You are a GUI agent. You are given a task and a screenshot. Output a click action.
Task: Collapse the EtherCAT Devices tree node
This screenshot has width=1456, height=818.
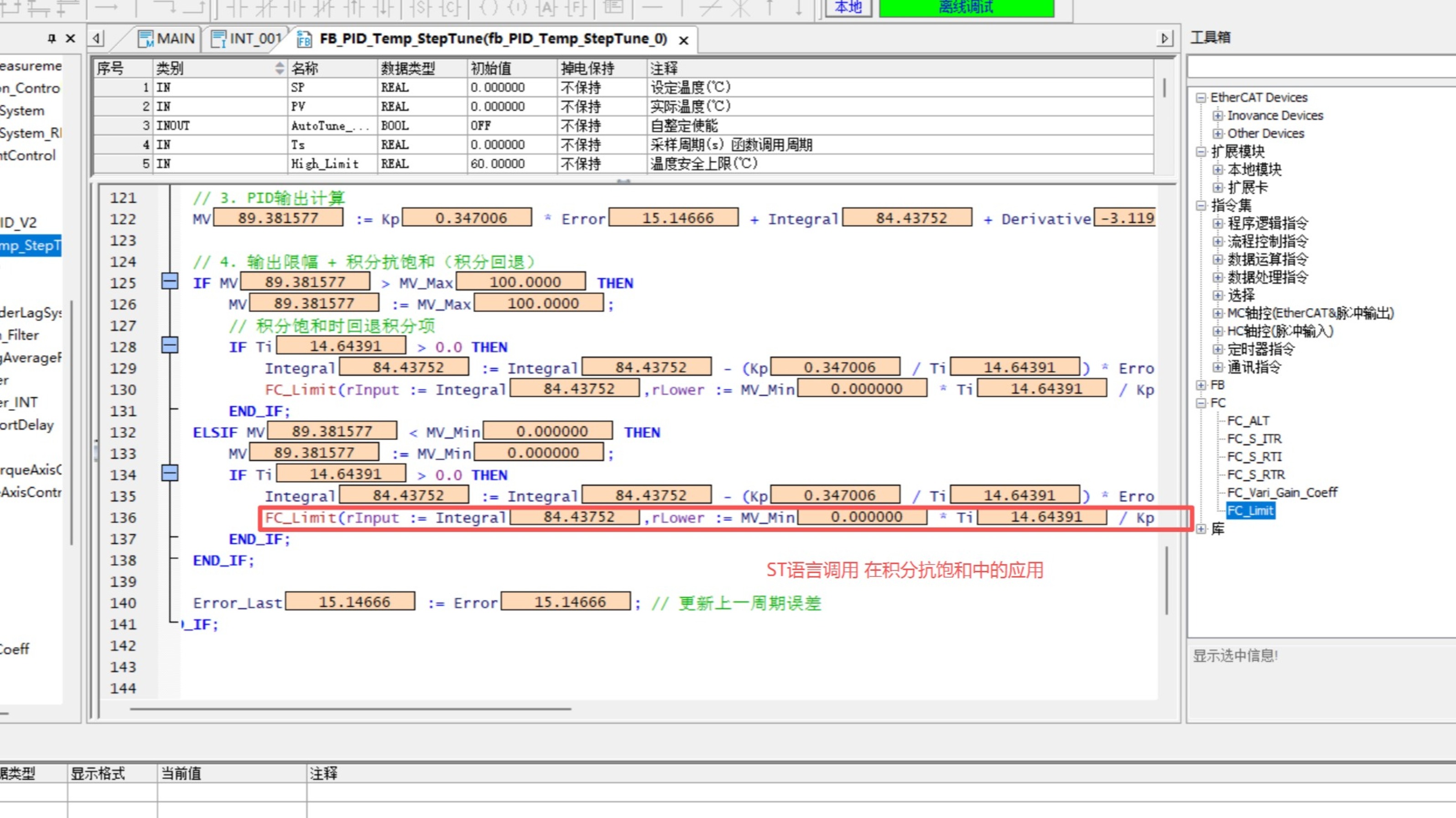click(1201, 98)
